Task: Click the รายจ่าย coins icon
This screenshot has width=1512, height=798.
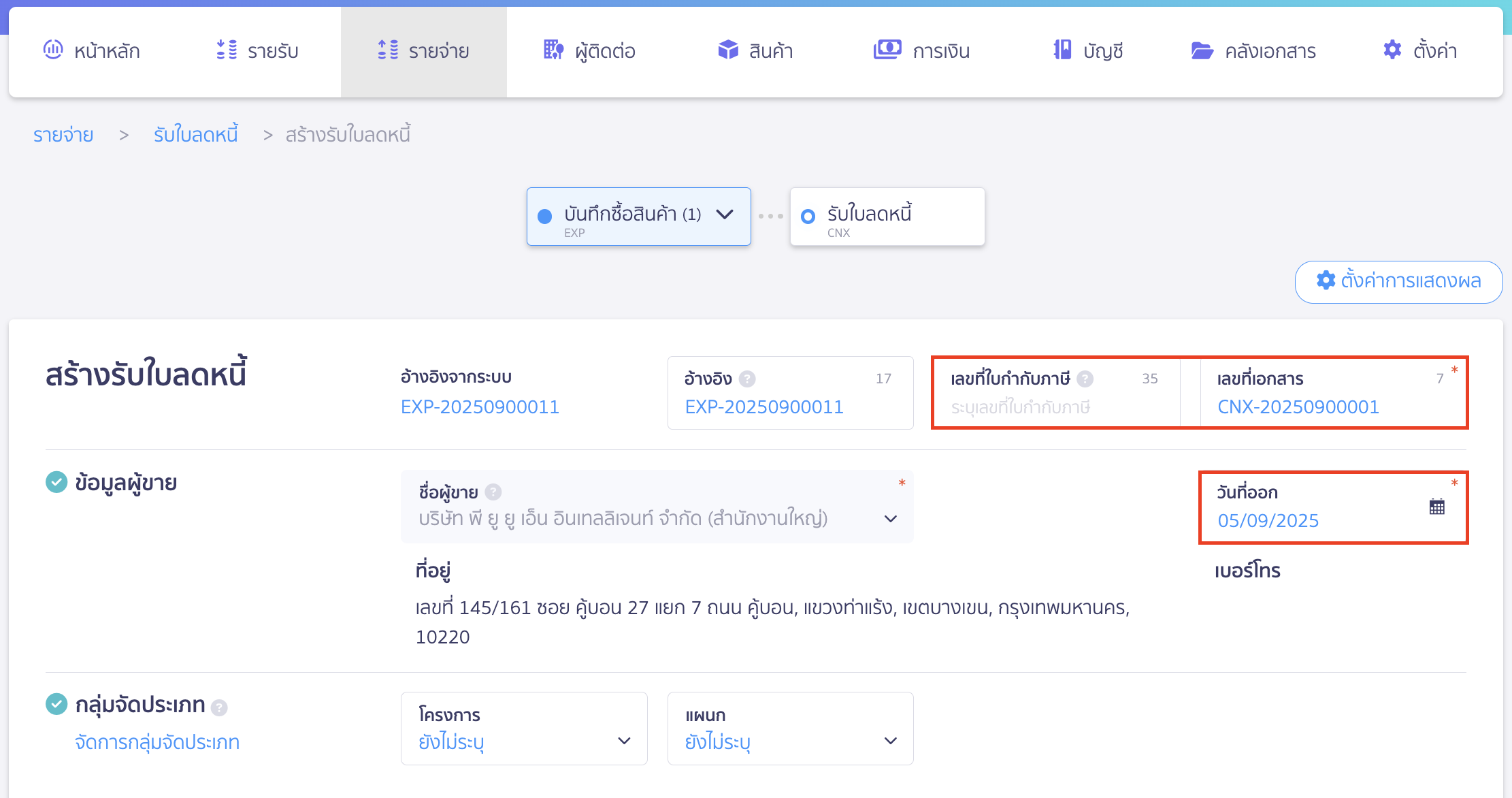Action: 388,50
